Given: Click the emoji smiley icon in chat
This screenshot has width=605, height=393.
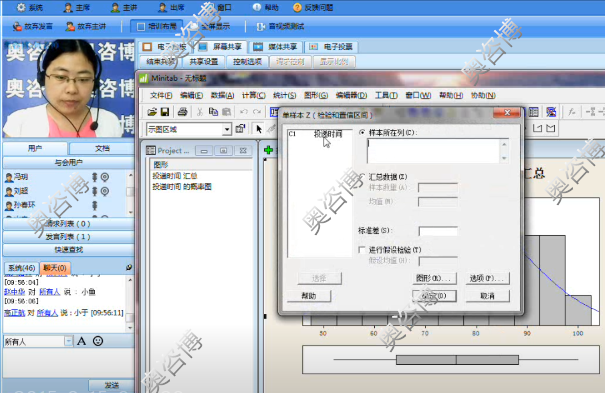Looking at the screenshot, I should point(98,341).
